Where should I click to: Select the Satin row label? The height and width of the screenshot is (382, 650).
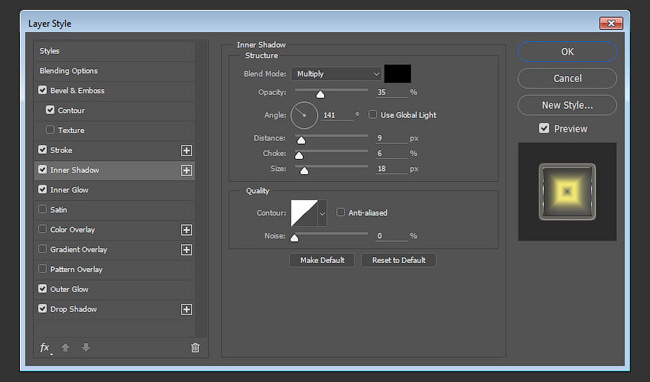[58, 210]
